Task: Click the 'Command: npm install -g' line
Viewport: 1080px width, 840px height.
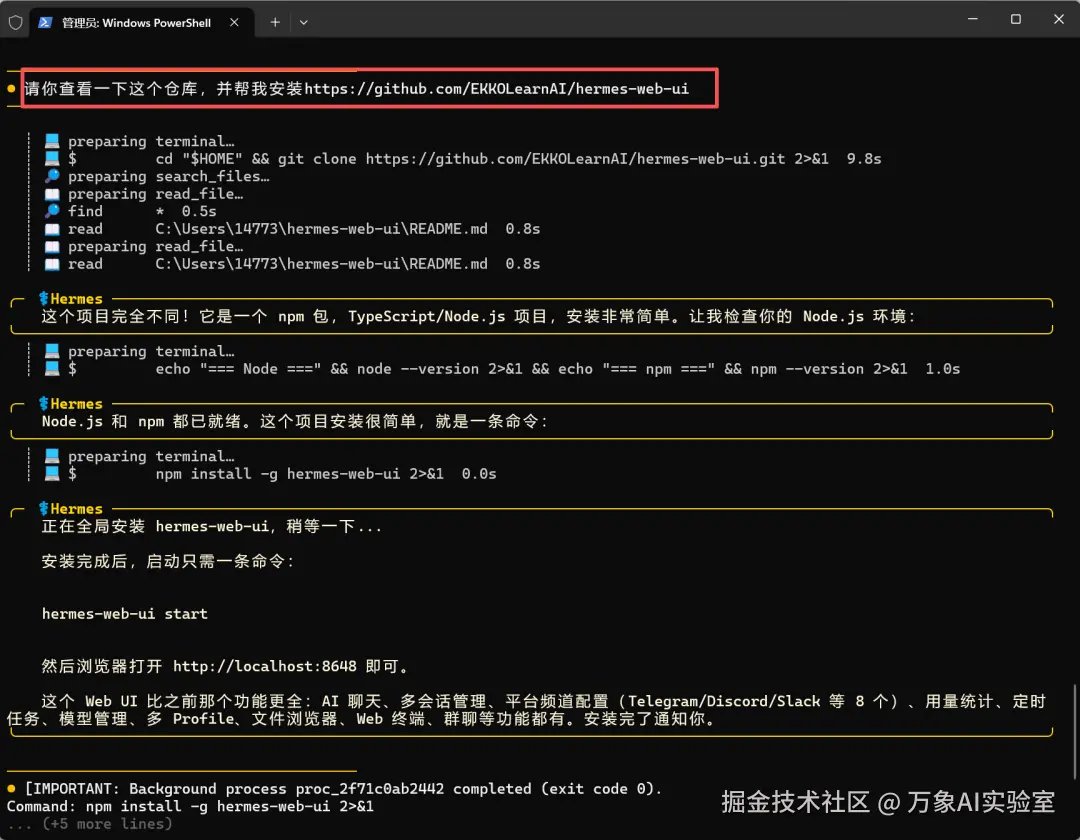Action: pyautogui.click(x=190, y=806)
